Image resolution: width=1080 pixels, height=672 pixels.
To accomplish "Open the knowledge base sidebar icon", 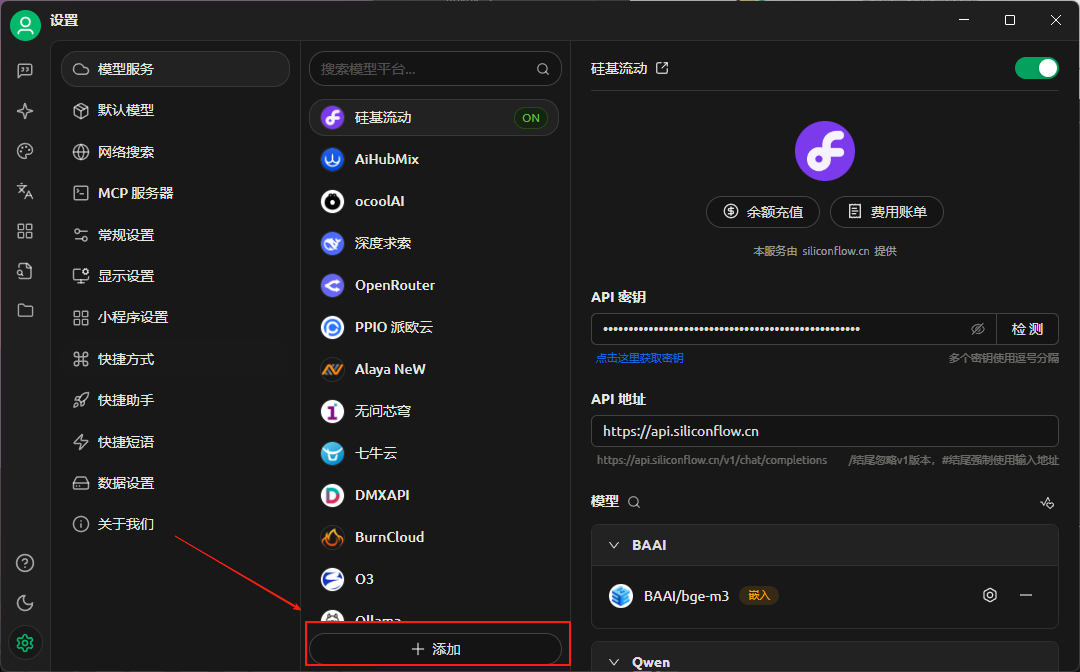I will (25, 271).
